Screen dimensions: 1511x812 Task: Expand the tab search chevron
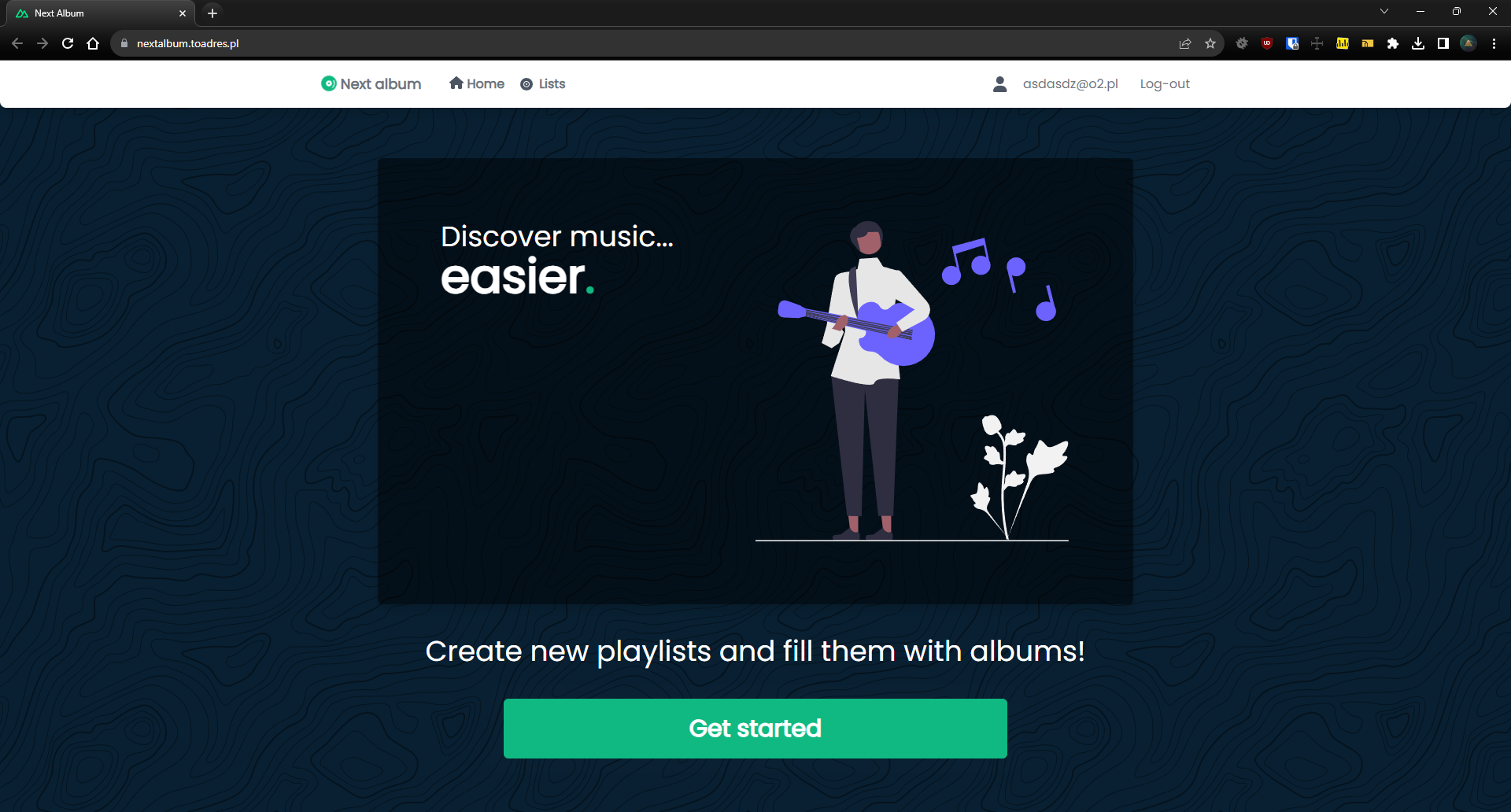click(x=1384, y=12)
